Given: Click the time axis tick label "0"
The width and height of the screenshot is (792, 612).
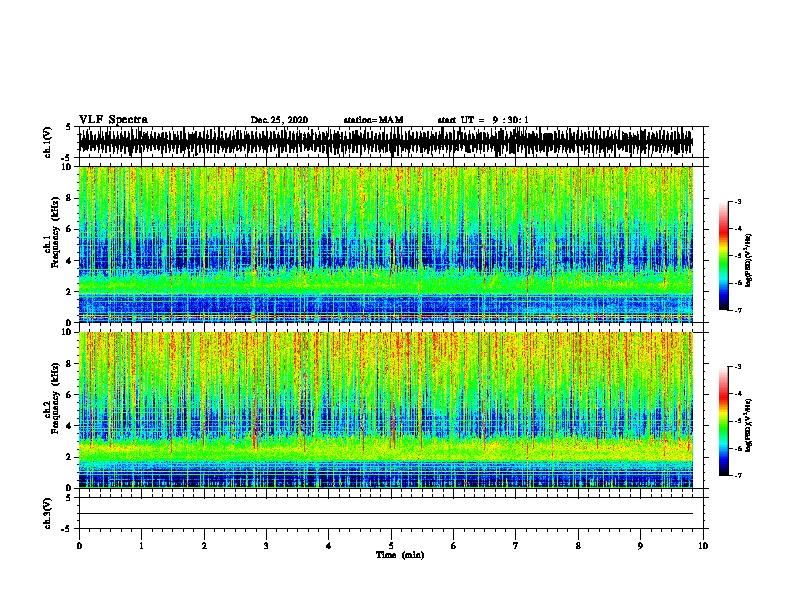Looking at the screenshot, I should coord(79,546).
